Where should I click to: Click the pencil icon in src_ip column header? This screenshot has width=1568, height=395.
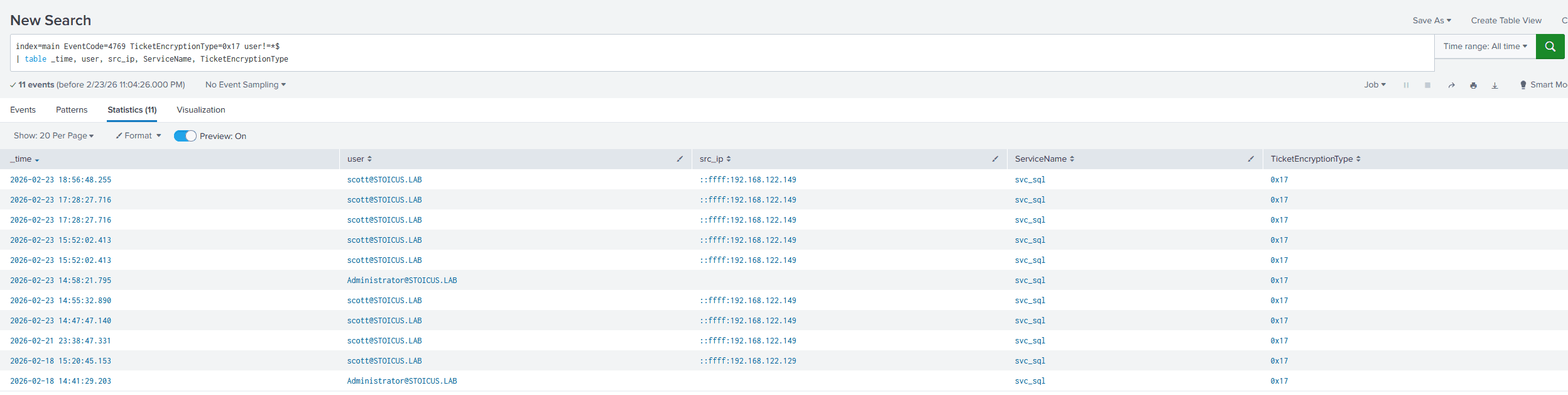[x=995, y=159]
